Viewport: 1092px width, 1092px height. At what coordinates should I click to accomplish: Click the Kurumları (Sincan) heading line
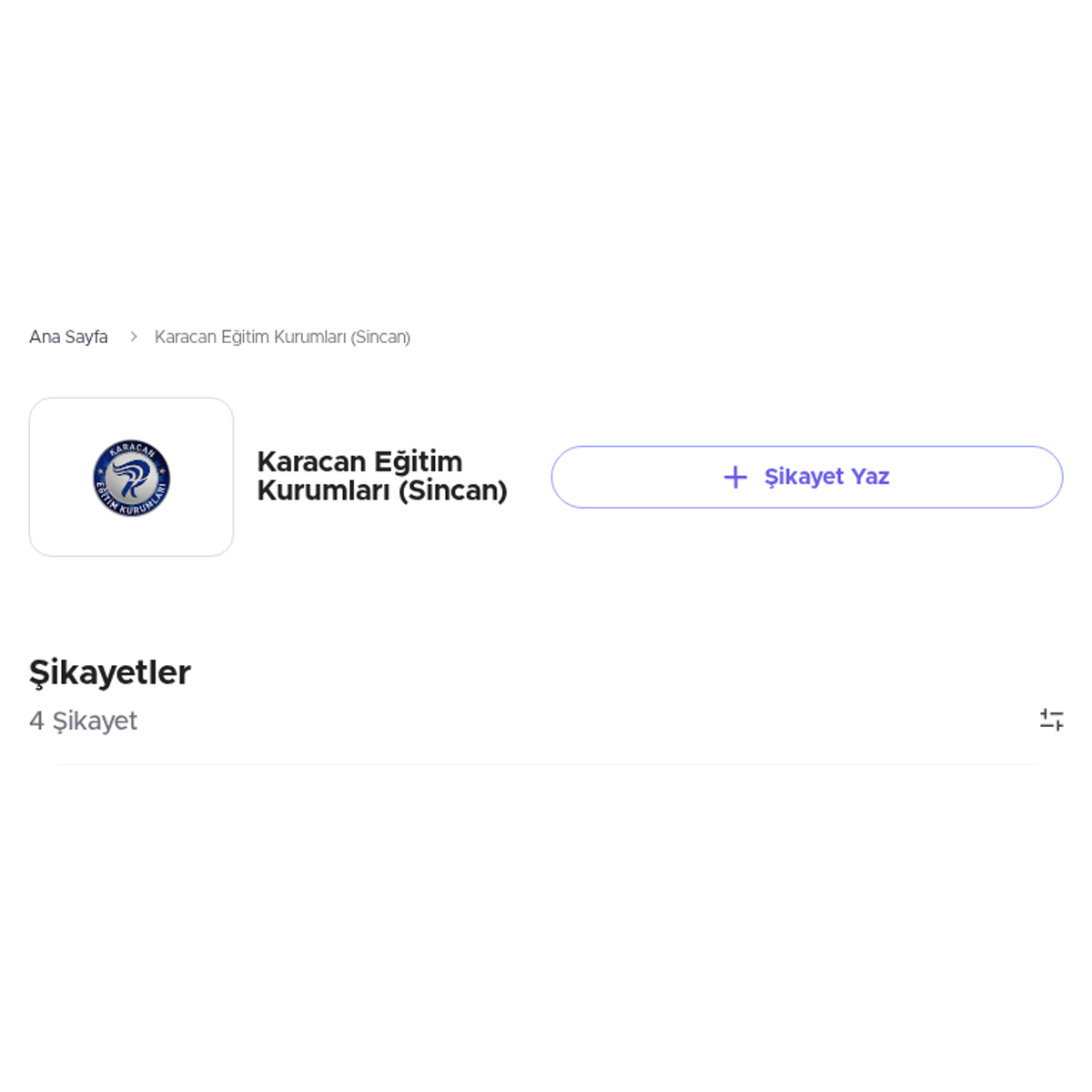pyautogui.click(x=382, y=490)
